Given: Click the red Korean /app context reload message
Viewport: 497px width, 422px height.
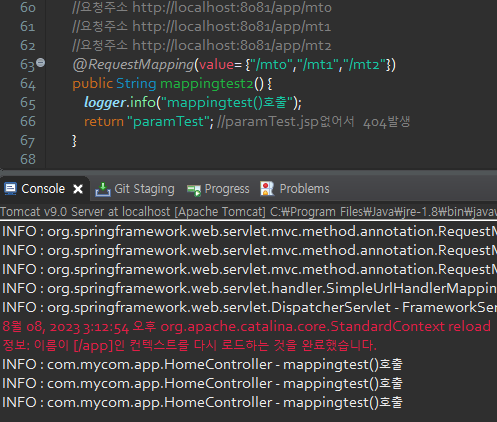Looking at the screenshot, I should pos(189,346).
